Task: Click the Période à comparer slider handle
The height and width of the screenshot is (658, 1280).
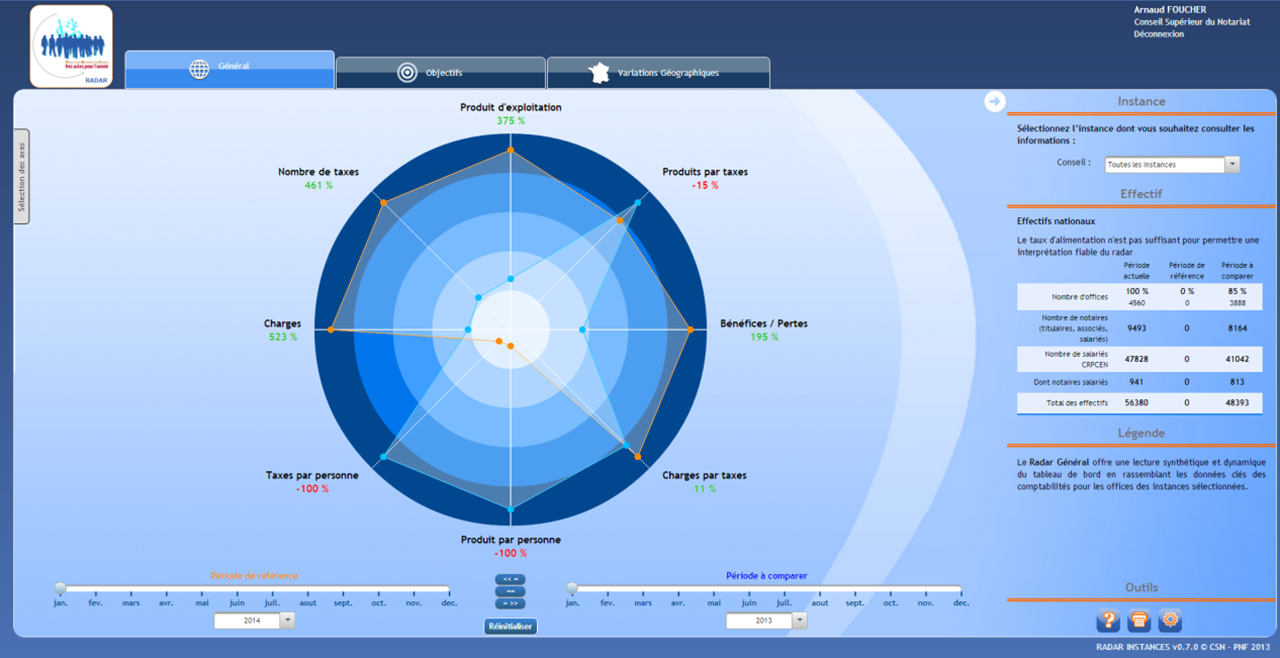Action: coord(572,588)
